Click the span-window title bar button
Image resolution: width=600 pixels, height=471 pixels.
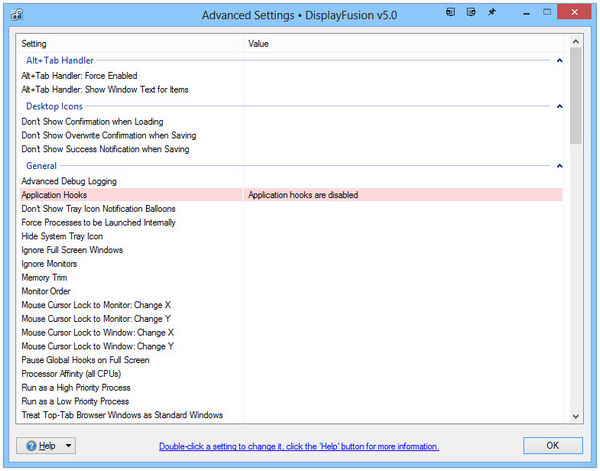tap(471, 12)
